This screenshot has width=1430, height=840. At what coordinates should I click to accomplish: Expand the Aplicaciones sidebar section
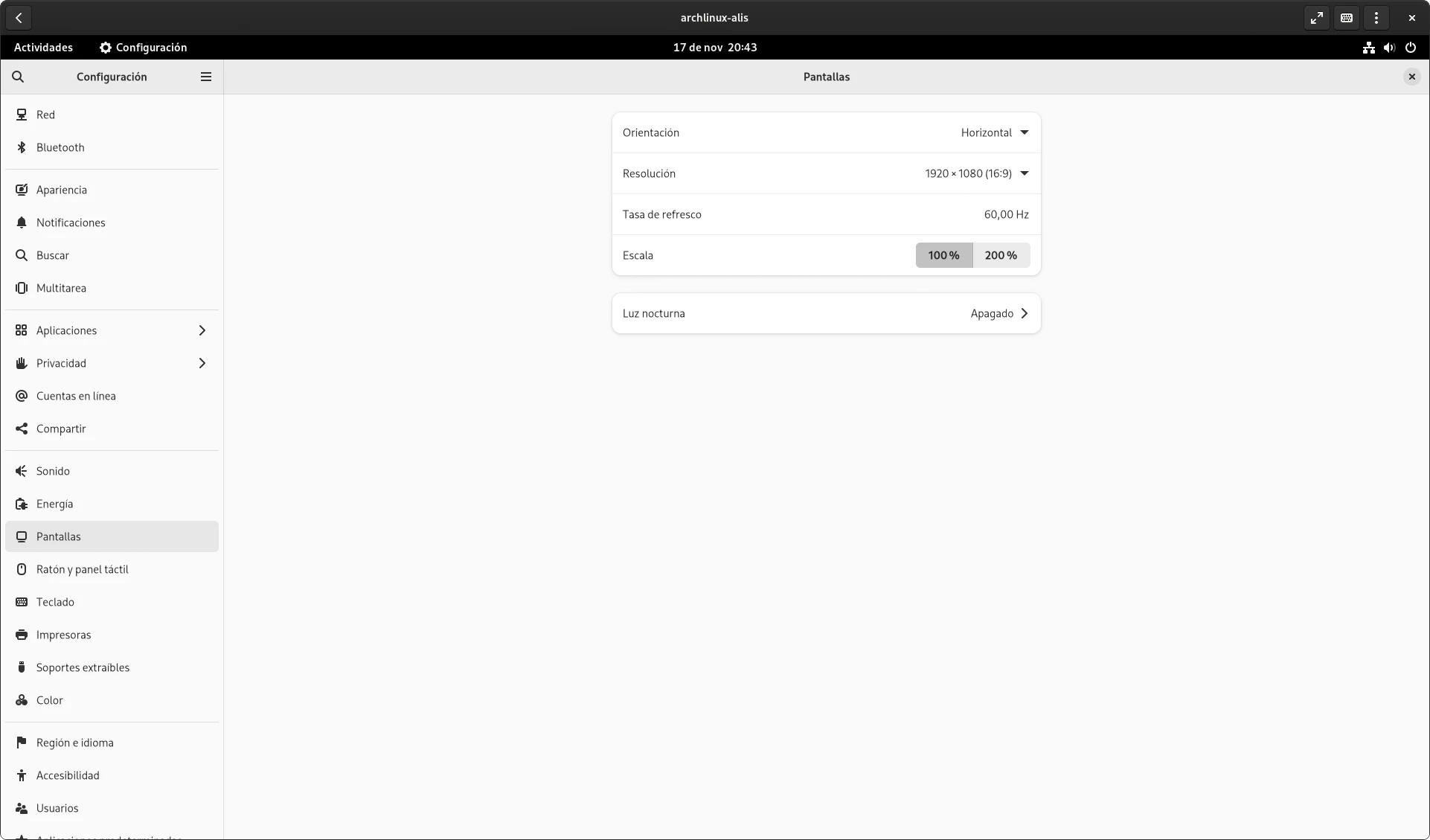pos(112,330)
